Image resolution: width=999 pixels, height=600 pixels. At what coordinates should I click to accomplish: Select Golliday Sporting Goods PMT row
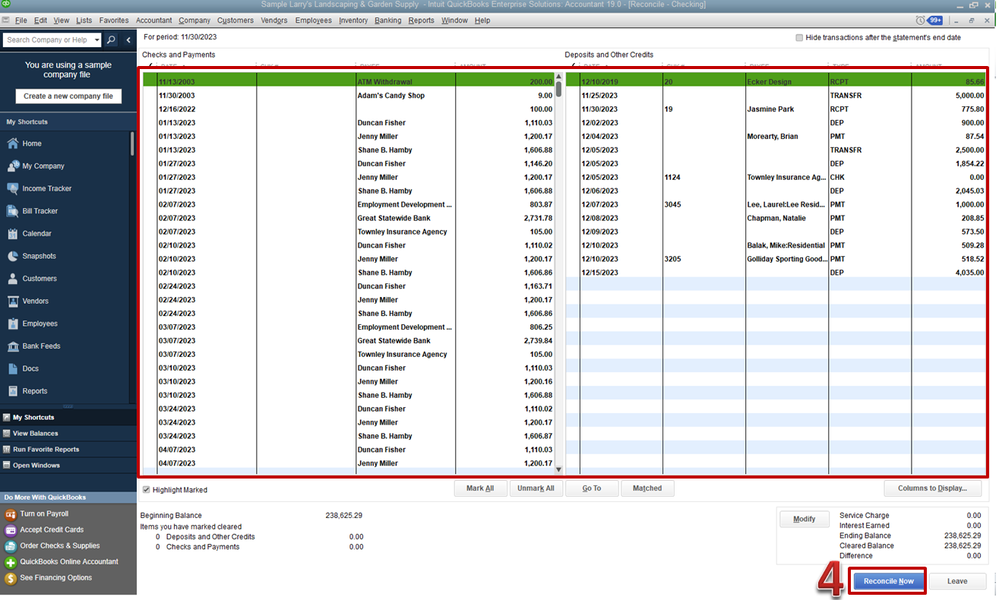pyautogui.click(x=775, y=259)
